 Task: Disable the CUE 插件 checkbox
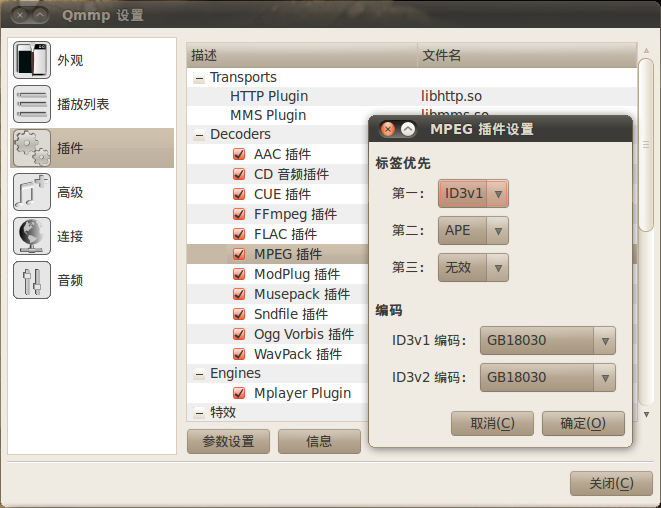click(239, 194)
